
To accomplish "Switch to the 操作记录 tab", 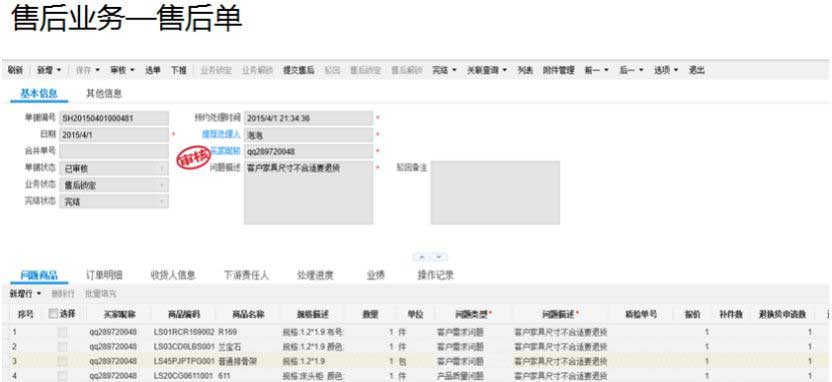I will (436, 275).
